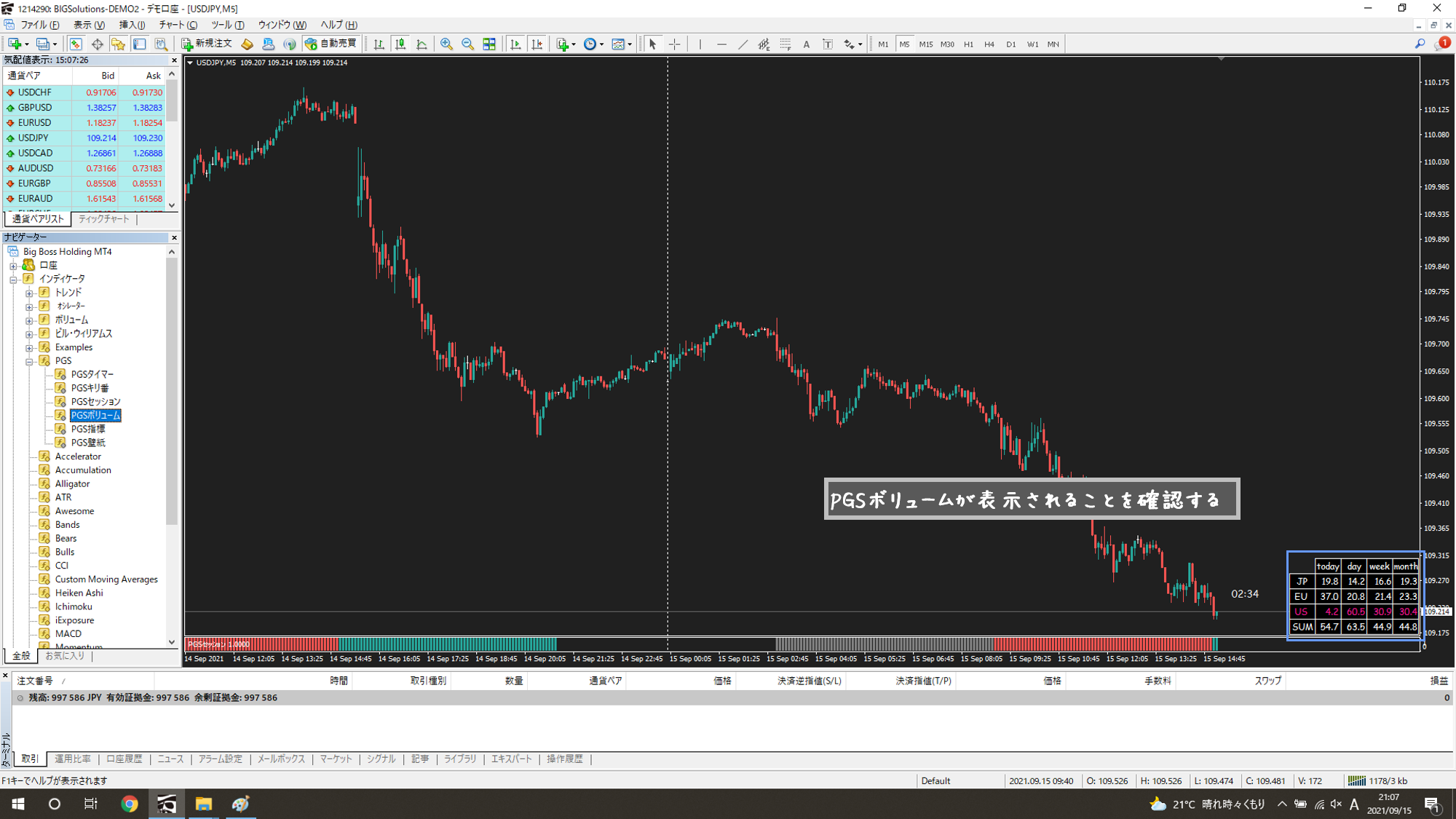
Task: Open Chrome from the taskbar
Action: (x=130, y=804)
